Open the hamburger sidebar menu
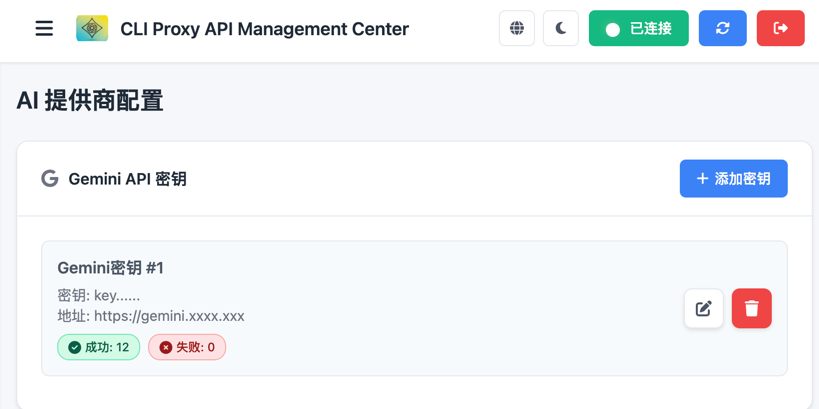Image resolution: width=819 pixels, height=409 pixels. click(x=44, y=29)
